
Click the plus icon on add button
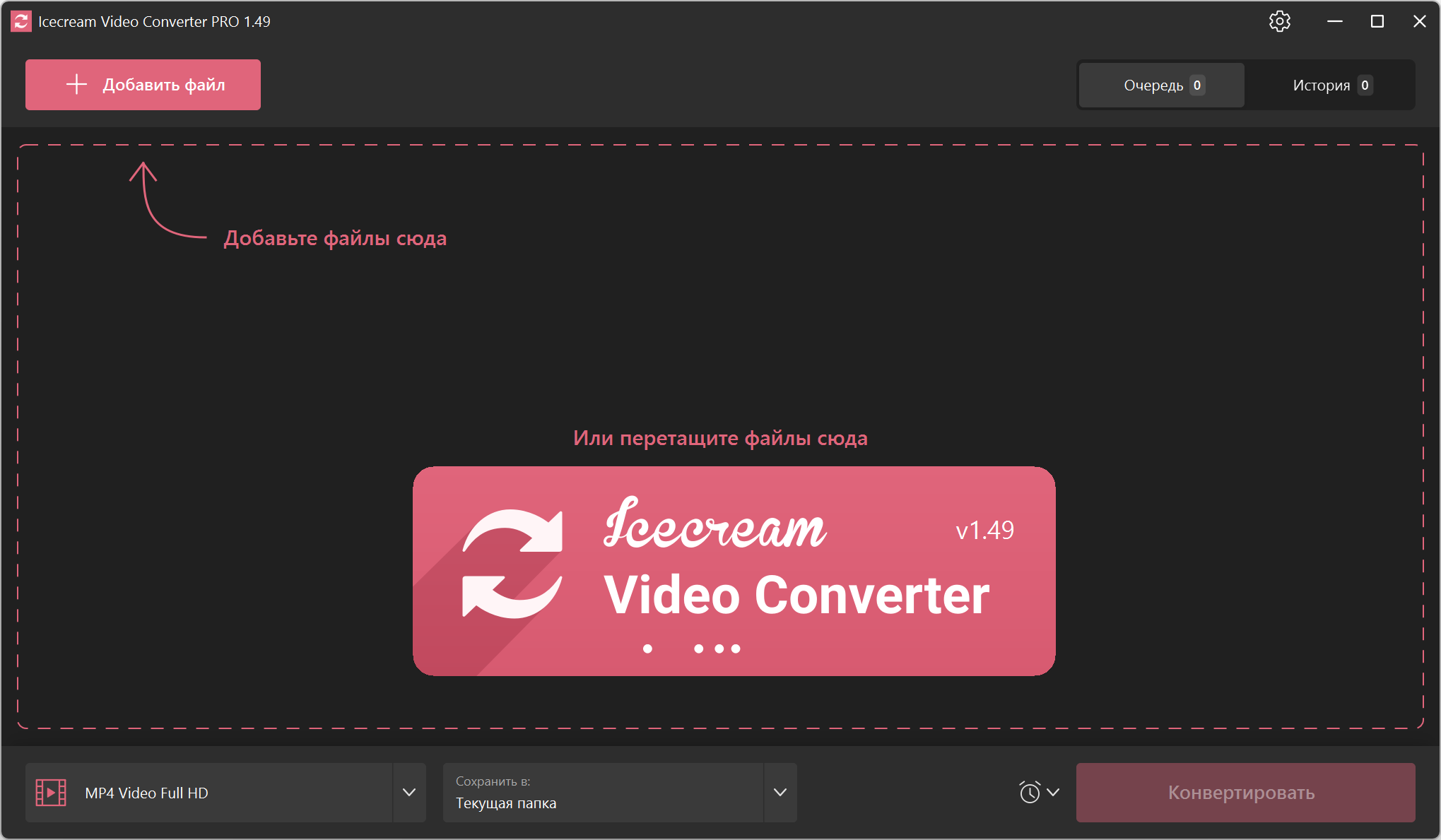76,85
